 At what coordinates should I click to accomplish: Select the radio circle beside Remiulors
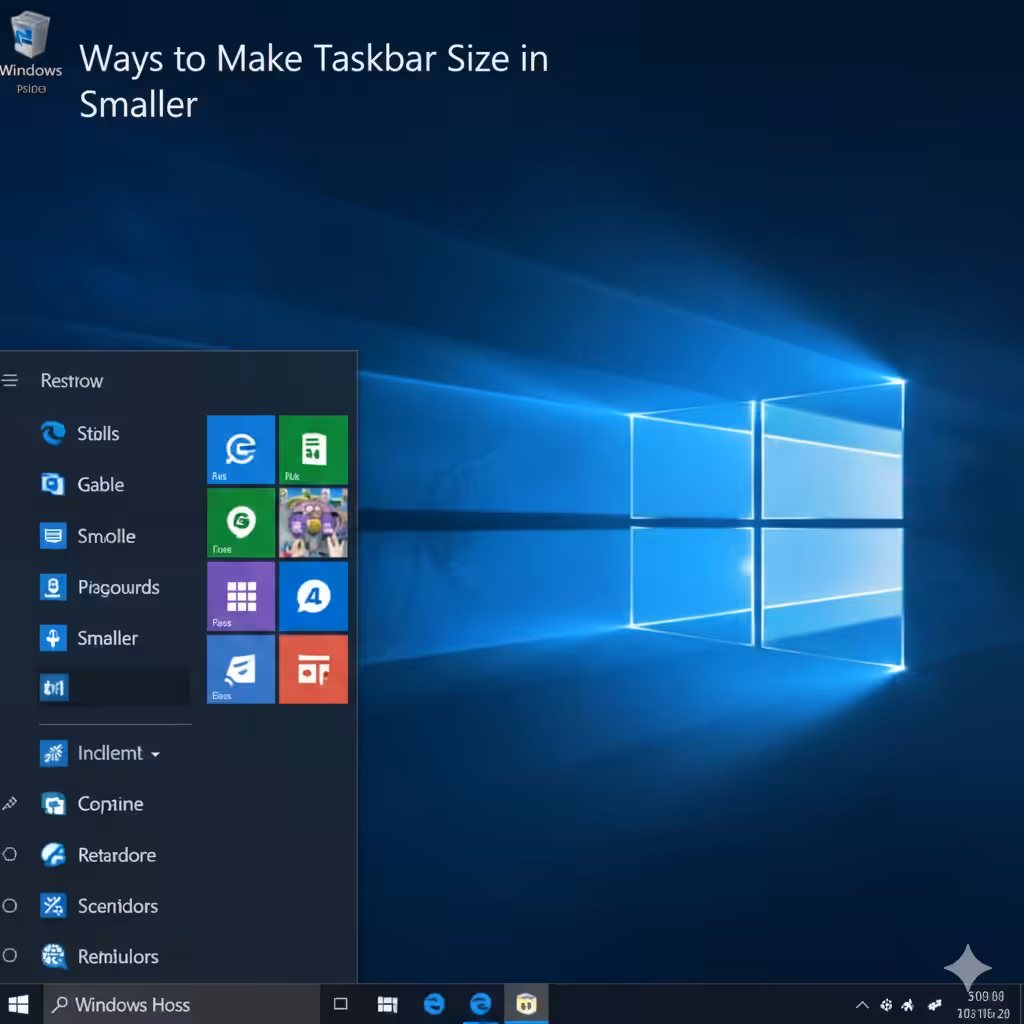10,955
